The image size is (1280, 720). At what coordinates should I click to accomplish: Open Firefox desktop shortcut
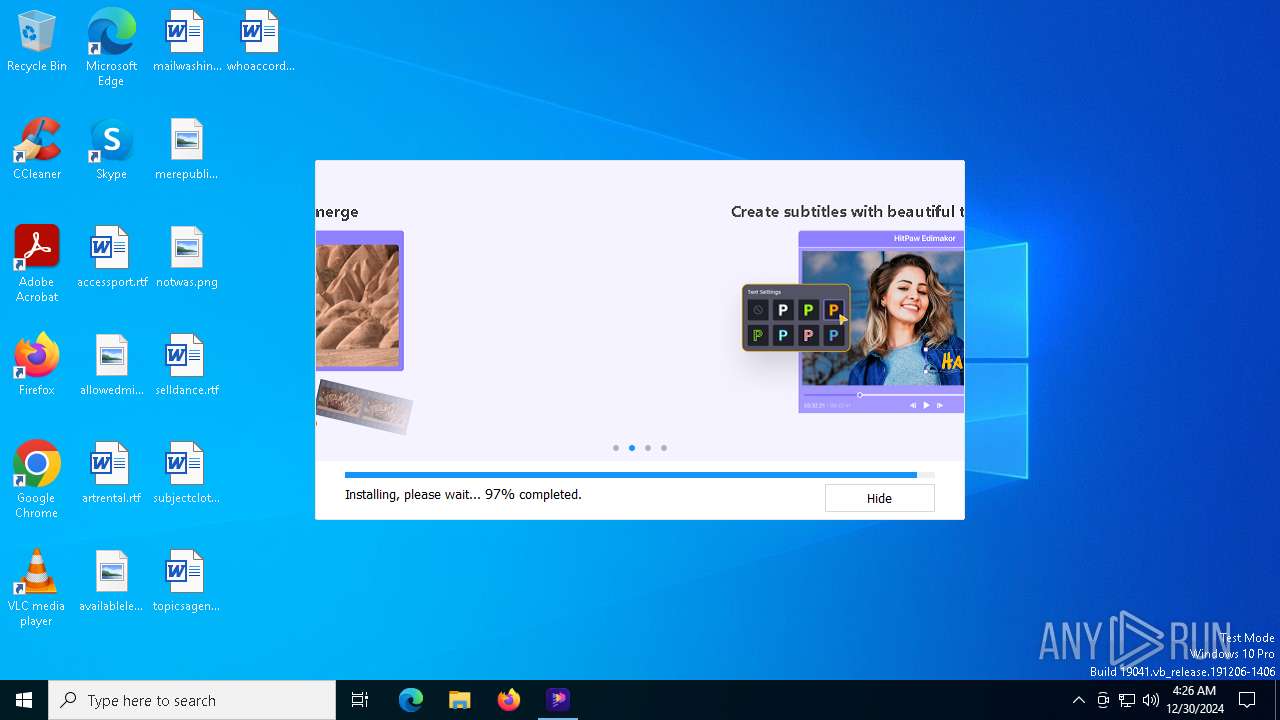pos(37,366)
